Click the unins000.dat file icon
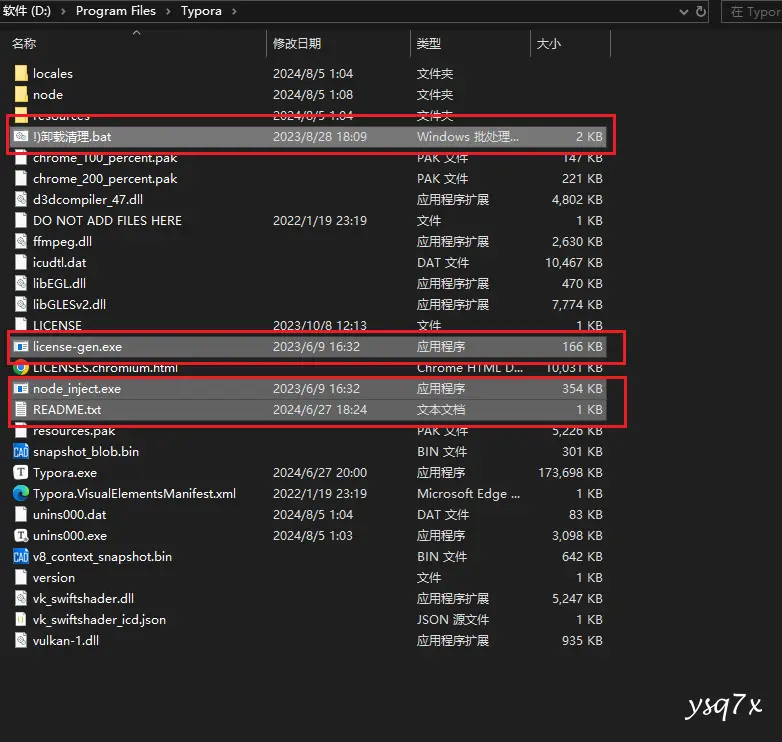 tap(21, 514)
